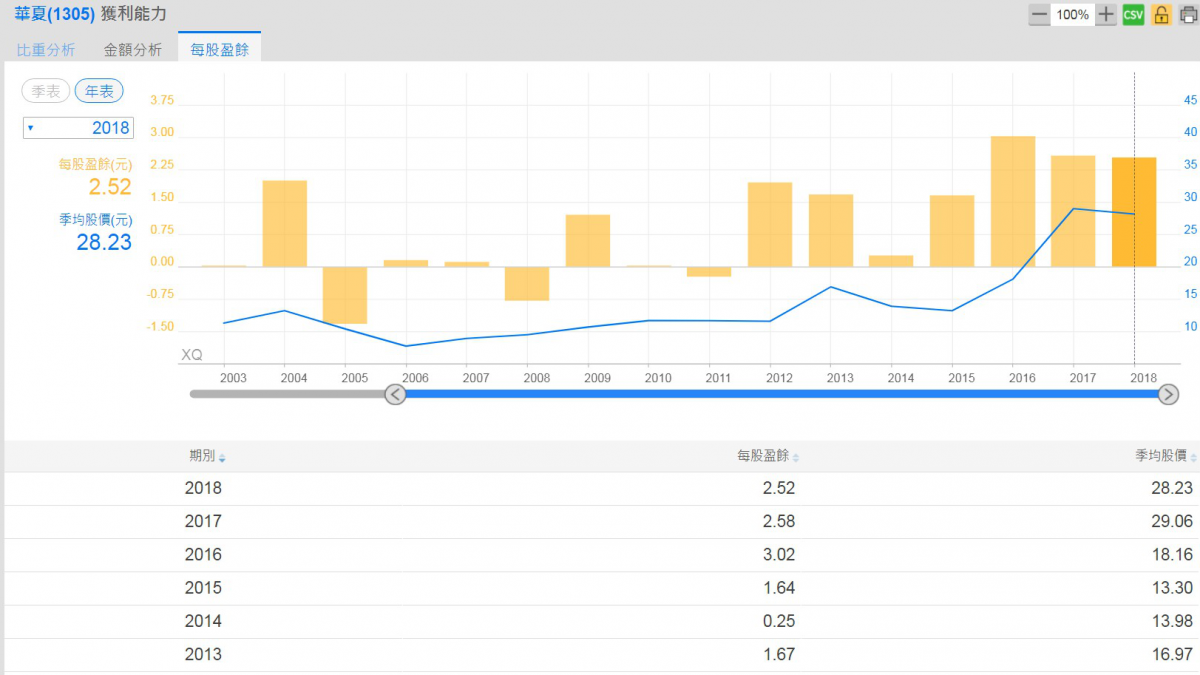The width and height of the screenshot is (1200, 675).
Task: Click the 100% zoom level field
Action: click(1073, 15)
